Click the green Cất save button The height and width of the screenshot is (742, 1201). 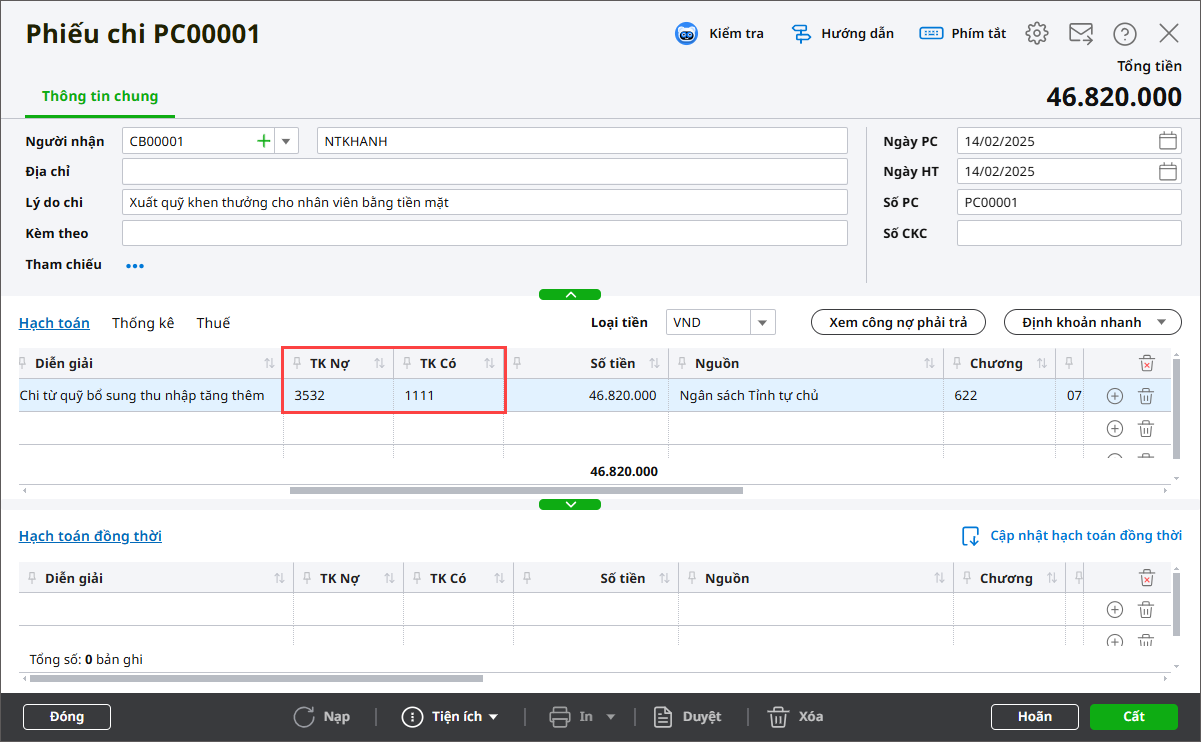click(1134, 717)
